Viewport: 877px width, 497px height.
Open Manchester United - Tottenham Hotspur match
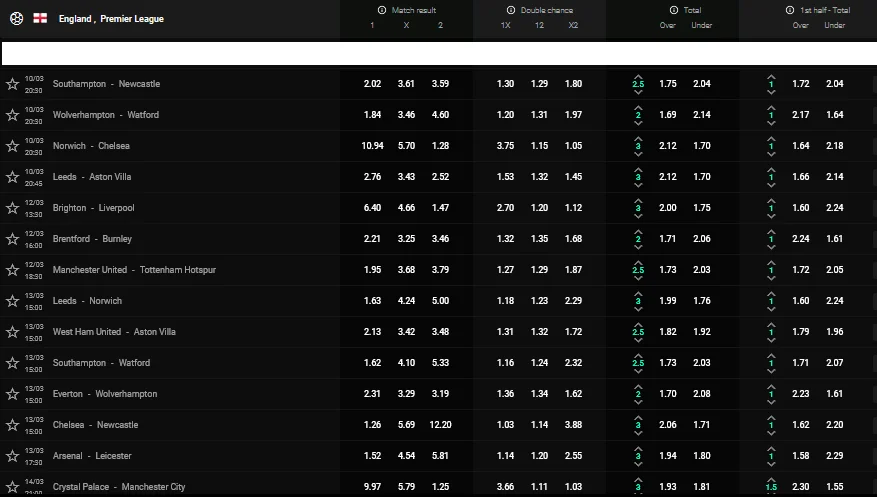coord(134,270)
